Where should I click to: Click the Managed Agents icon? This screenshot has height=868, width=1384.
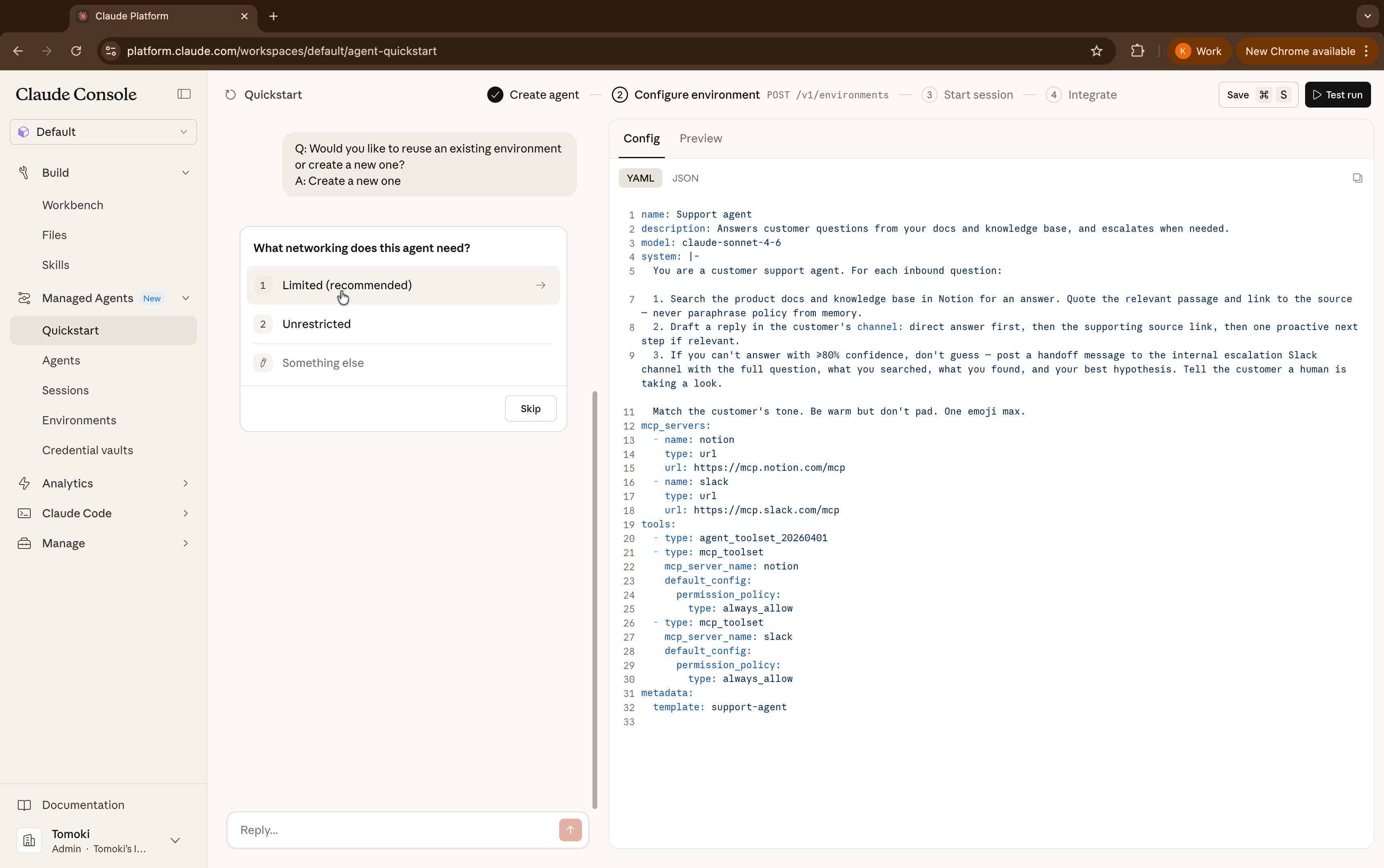pos(24,298)
